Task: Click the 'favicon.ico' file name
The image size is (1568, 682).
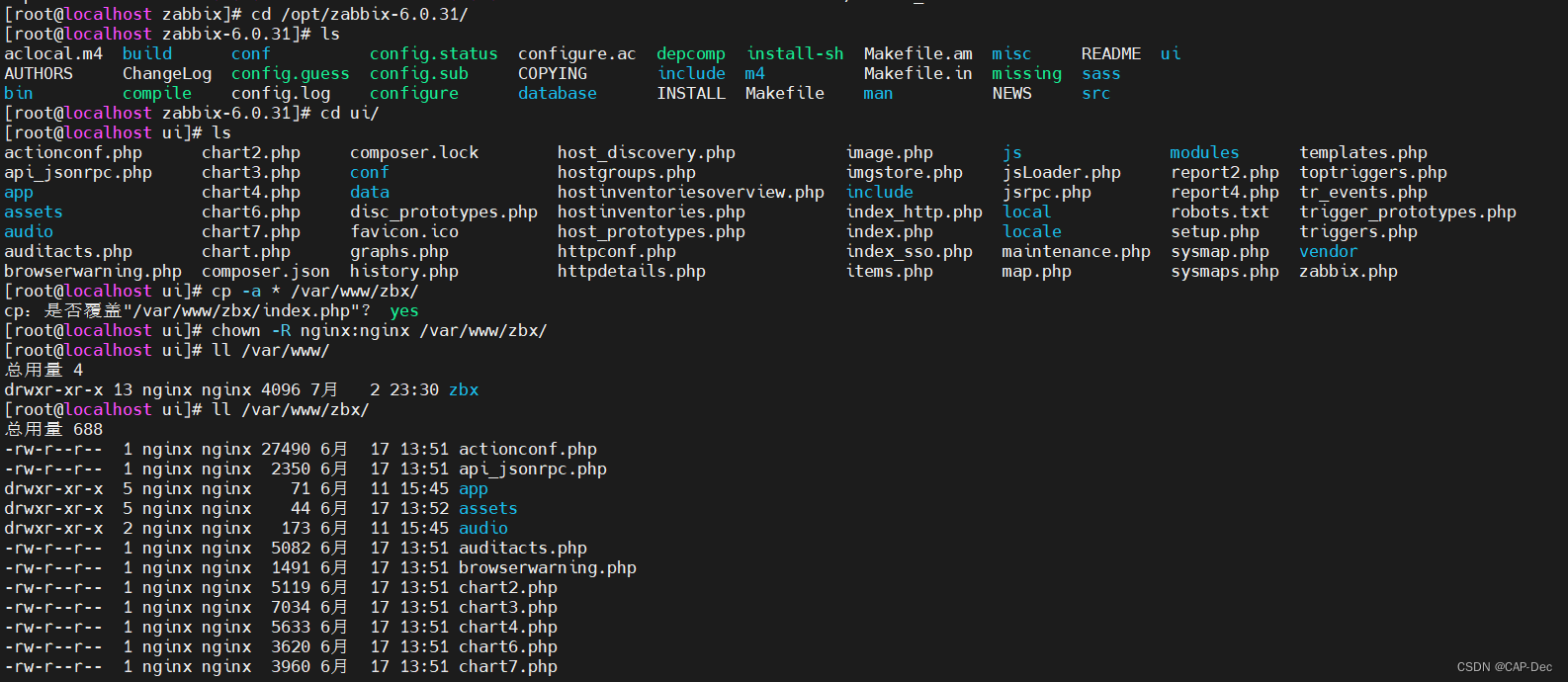Action: point(404,231)
